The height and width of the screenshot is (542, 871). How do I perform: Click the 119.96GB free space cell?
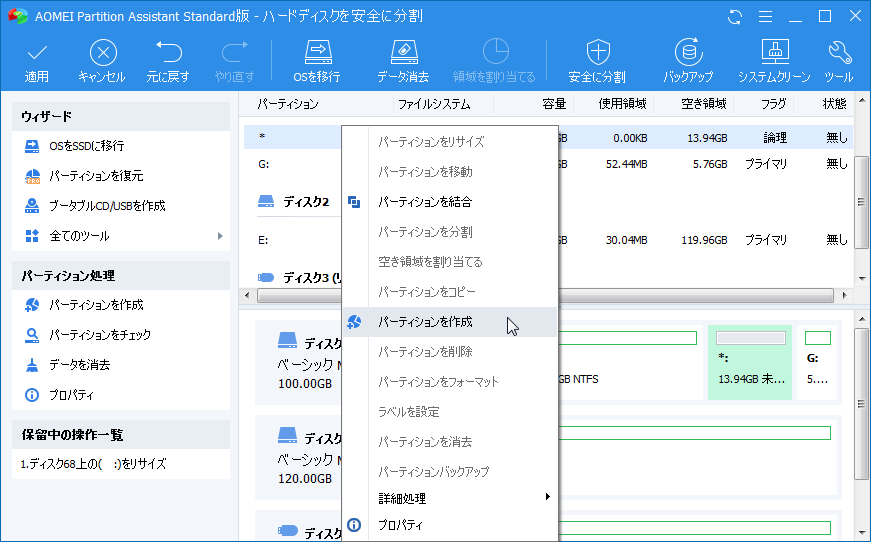[x=704, y=240]
